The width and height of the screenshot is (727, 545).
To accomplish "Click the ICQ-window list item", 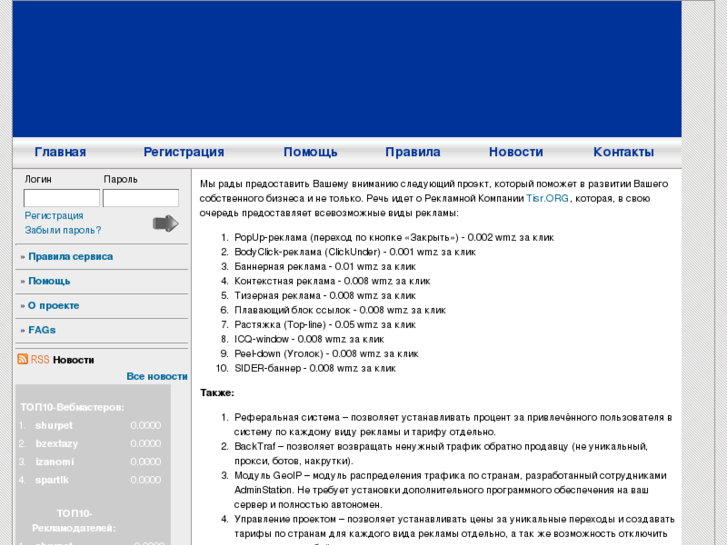I will [309, 339].
